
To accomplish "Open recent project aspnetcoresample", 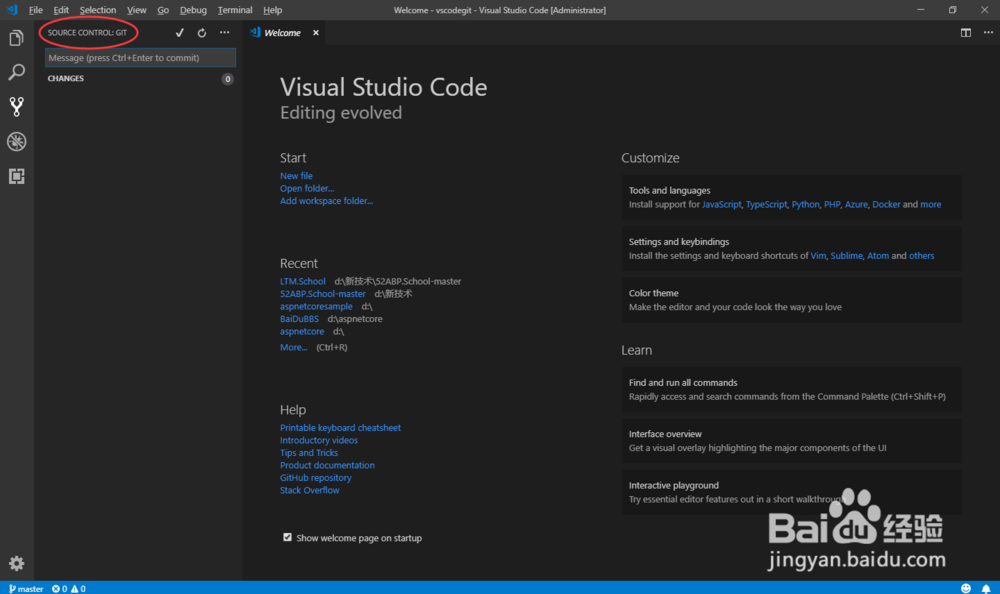I will pyautogui.click(x=316, y=306).
